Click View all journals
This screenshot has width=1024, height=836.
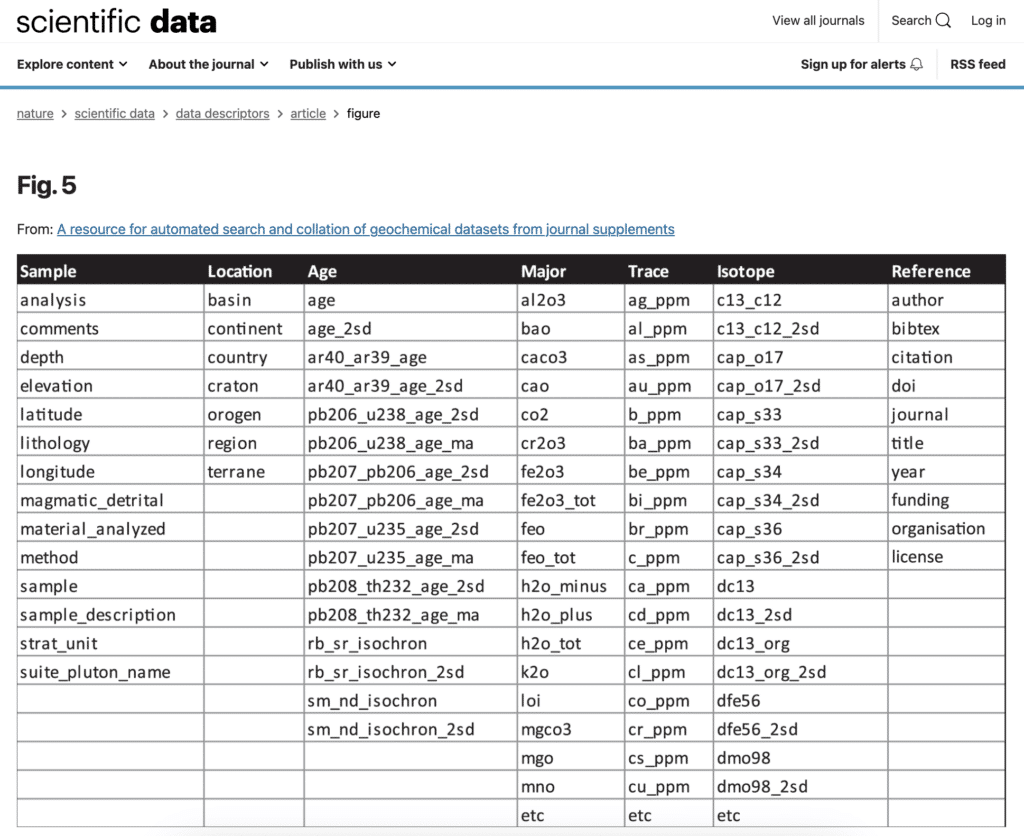coord(818,20)
